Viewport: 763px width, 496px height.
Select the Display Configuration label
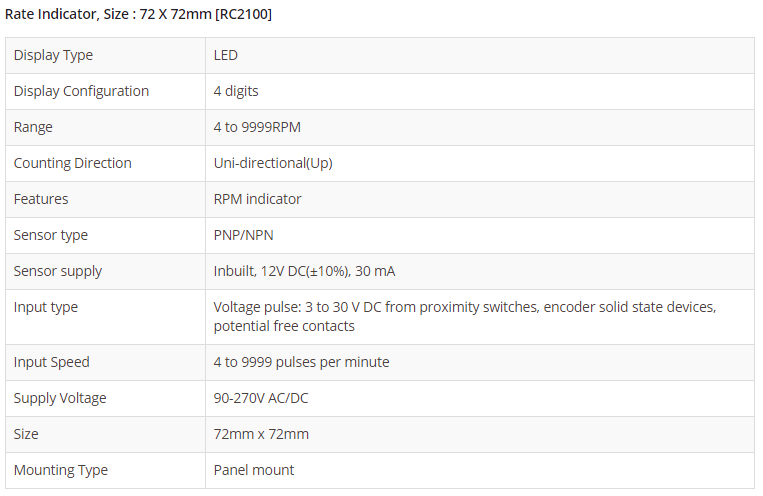81,91
